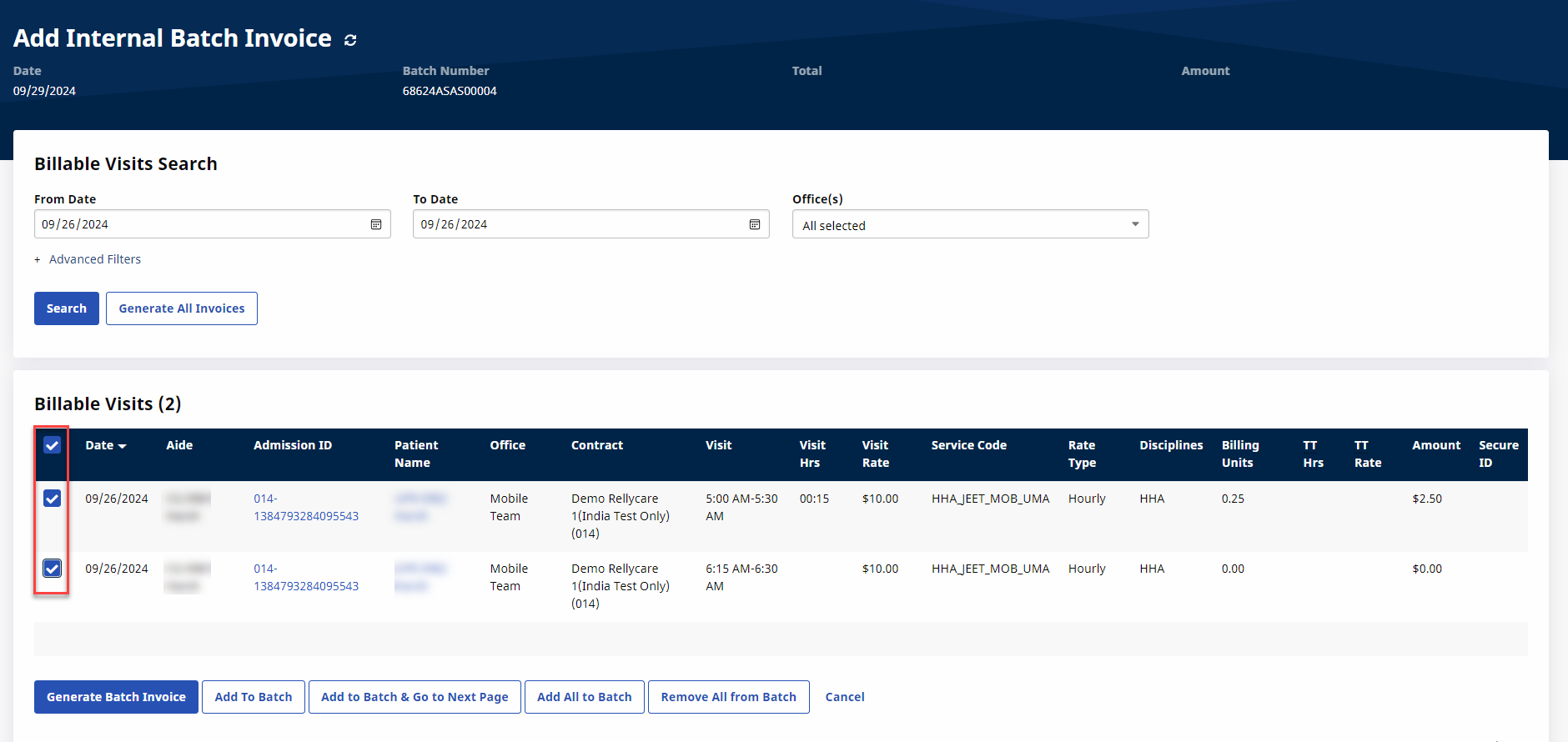Open the To Date calendar picker icon
This screenshot has width=1568, height=742.
click(x=755, y=224)
